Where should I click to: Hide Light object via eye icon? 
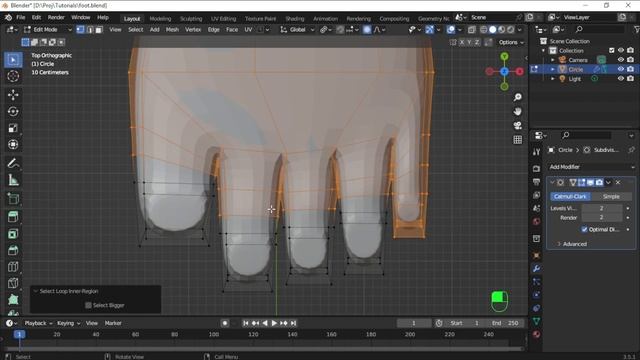tap(621, 78)
